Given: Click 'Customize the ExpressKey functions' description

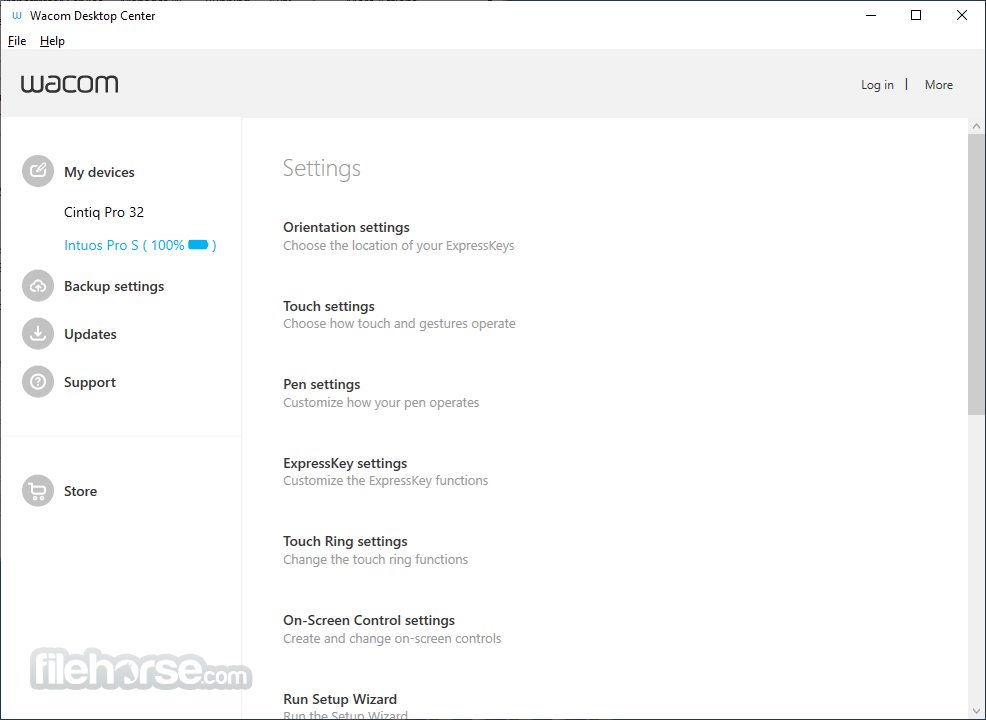Looking at the screenshot, I should (385, 481).
